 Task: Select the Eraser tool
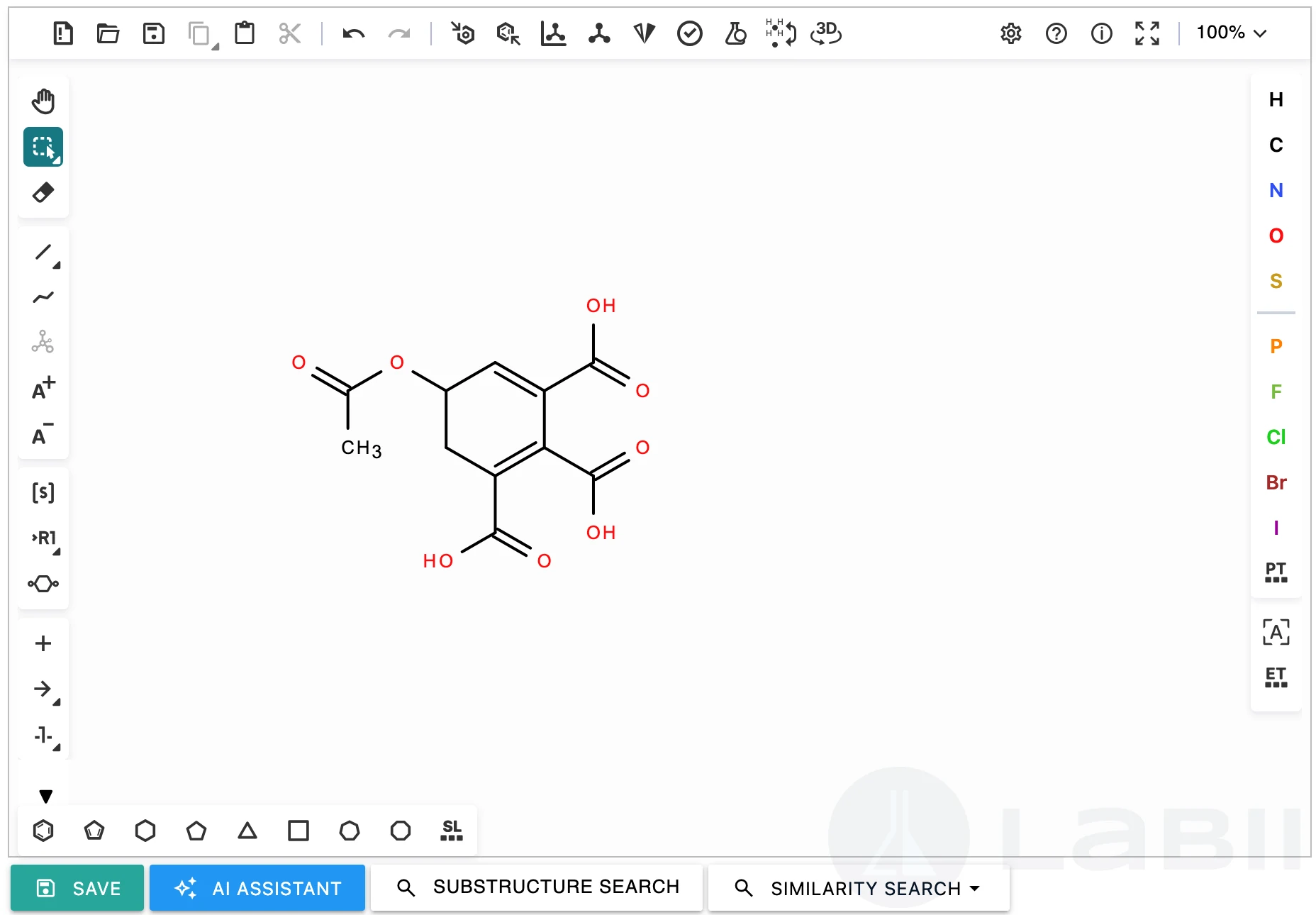[x=43, y=192]
